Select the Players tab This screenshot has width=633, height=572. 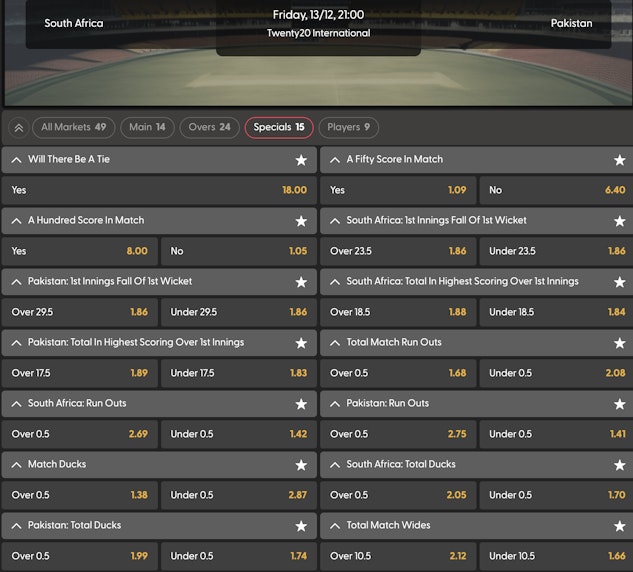point(348,128)
